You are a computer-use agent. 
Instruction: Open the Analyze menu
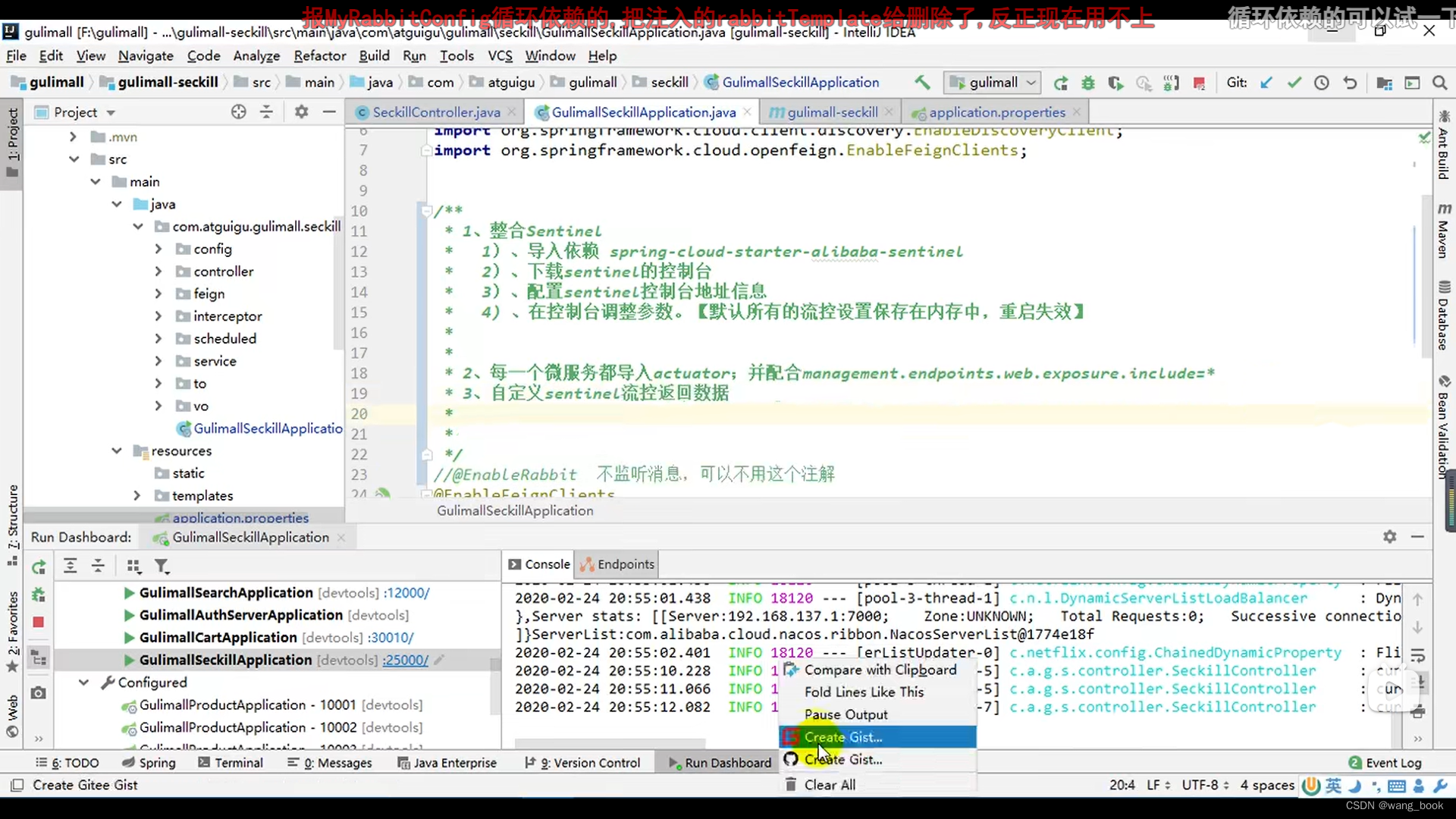coord(256,55)
